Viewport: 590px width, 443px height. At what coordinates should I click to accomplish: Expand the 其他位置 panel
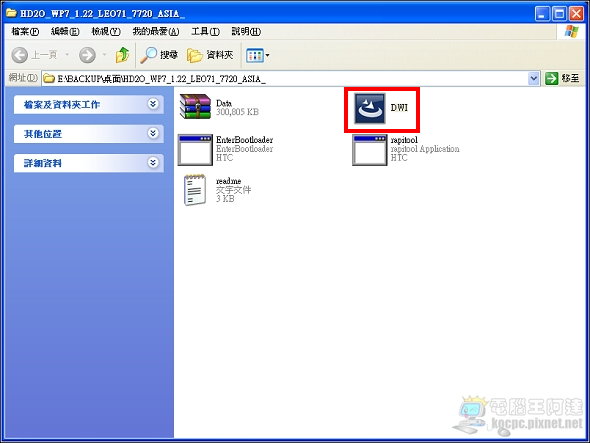88,134
